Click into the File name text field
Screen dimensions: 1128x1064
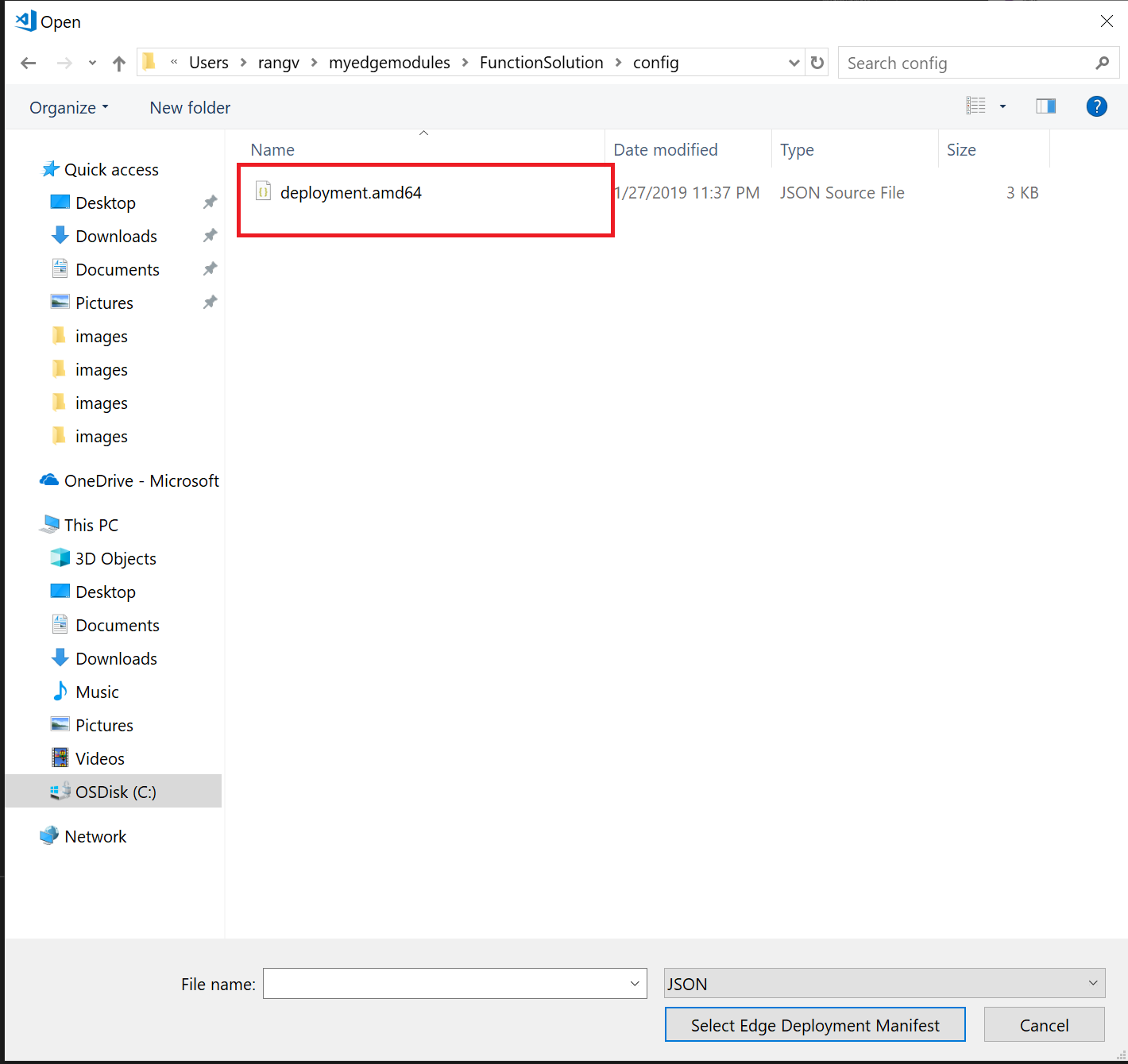click(x=445, y=984)
